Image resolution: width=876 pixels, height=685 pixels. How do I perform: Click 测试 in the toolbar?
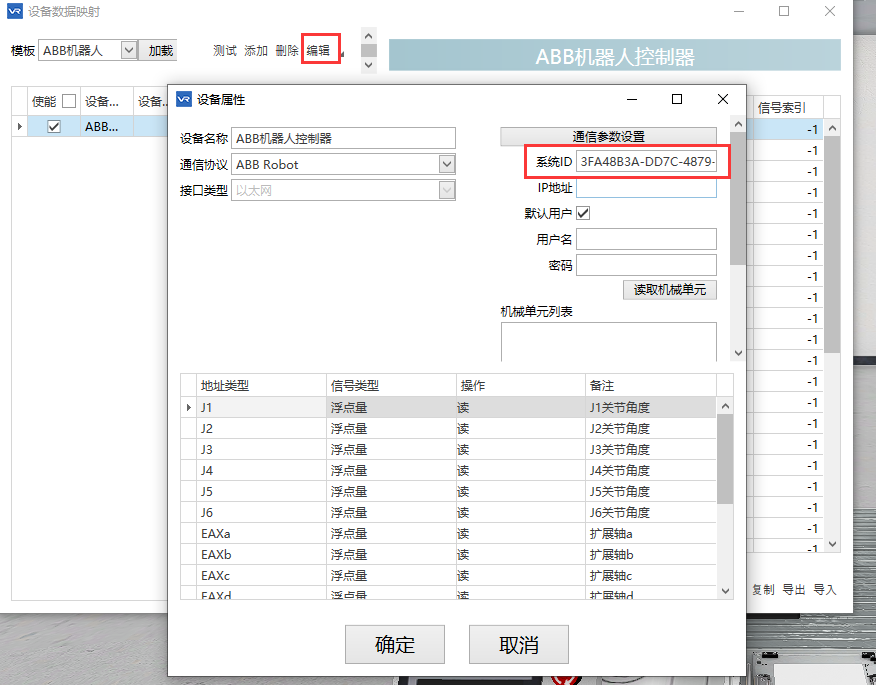(225, 51)
